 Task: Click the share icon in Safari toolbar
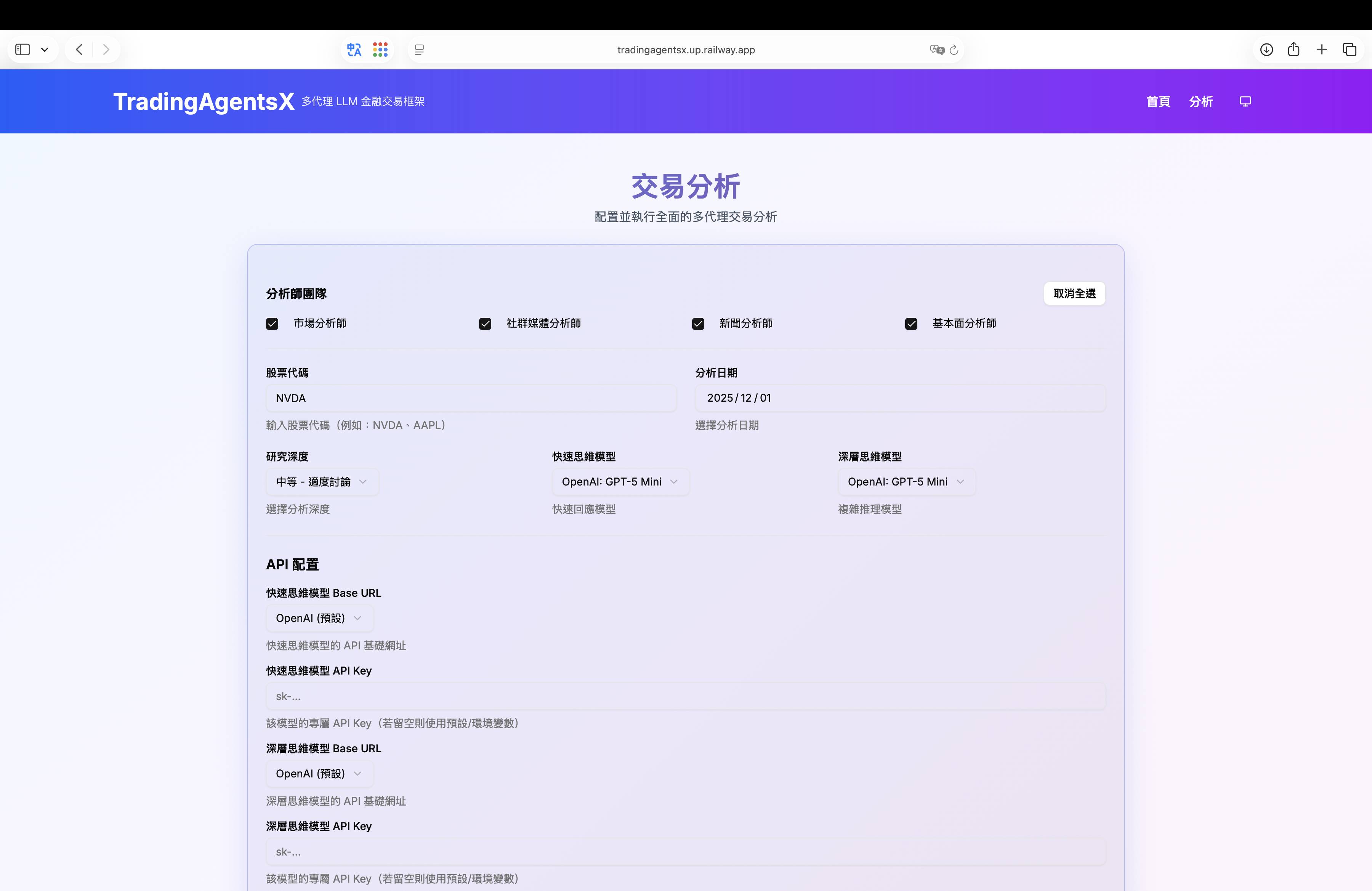click(1293, 50)
